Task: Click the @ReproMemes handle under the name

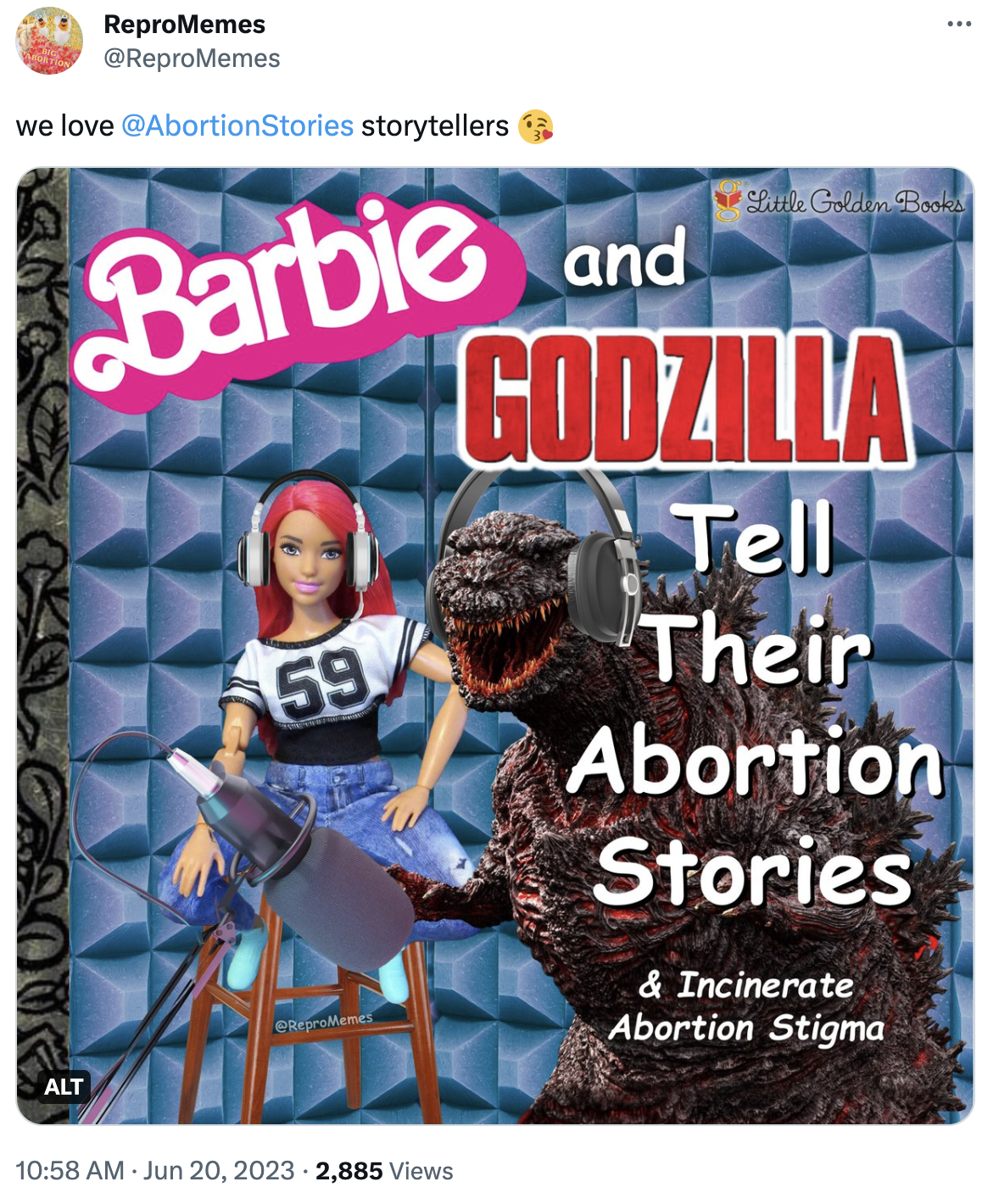Action: point(192,59)
